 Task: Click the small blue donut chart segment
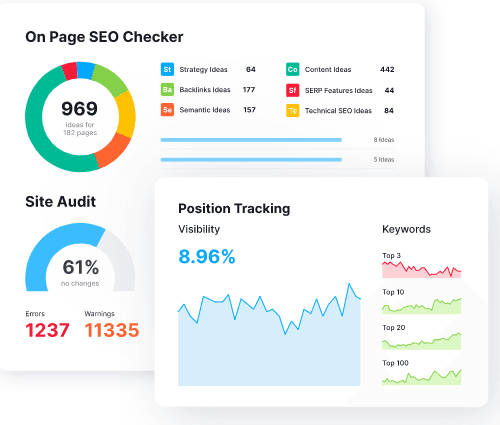(86, 70)
